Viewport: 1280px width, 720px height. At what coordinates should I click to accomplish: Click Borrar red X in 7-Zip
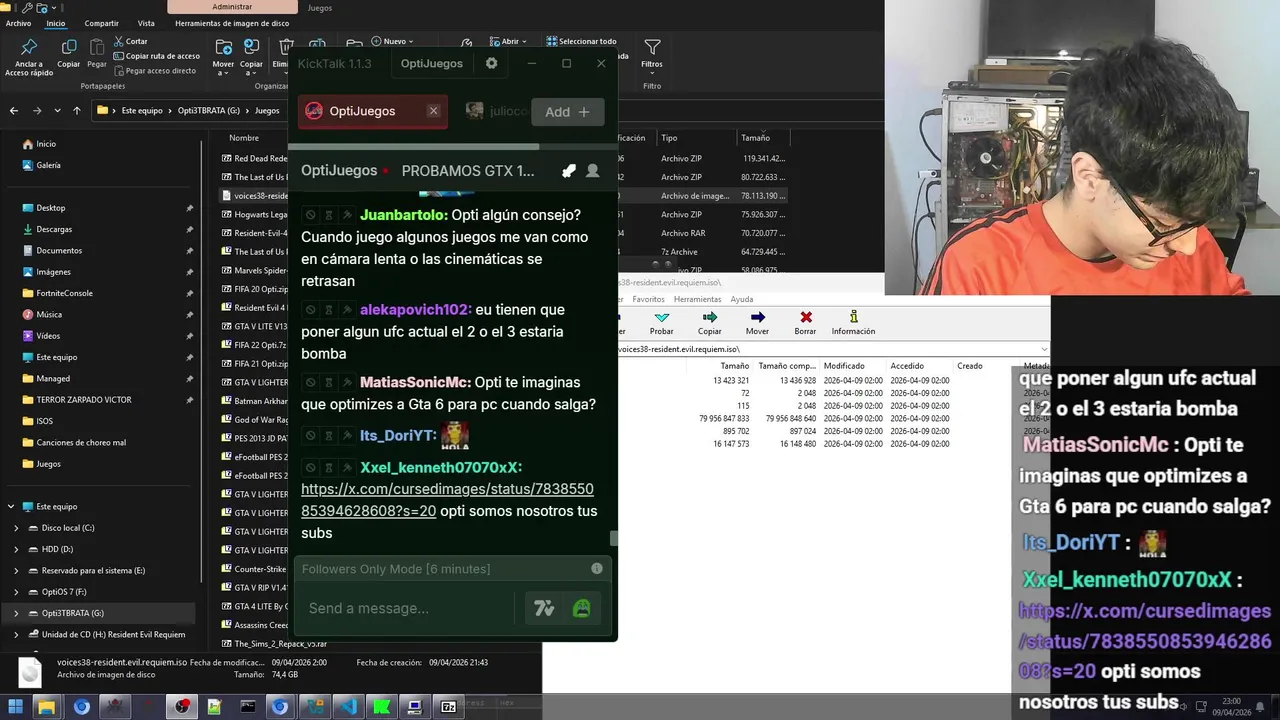click(805, 322)
